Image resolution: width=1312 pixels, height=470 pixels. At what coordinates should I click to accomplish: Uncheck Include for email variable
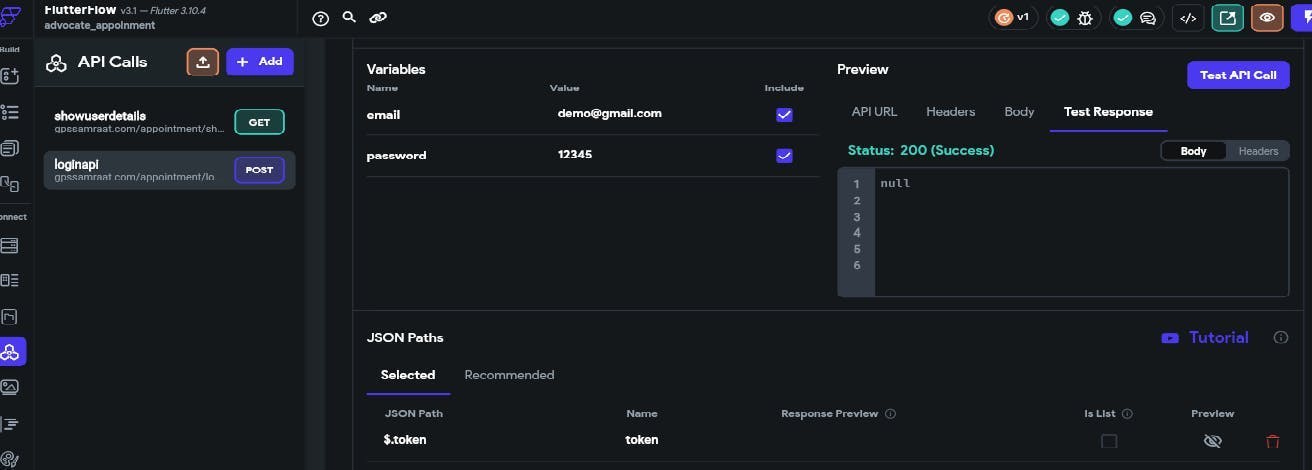(784, 115)
